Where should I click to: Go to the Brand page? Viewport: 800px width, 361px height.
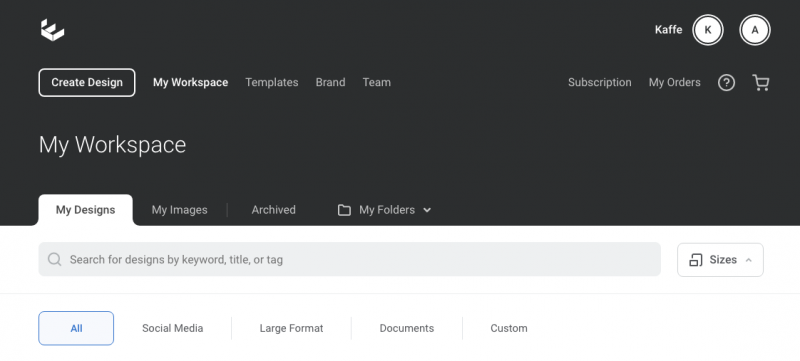point(330,83)
